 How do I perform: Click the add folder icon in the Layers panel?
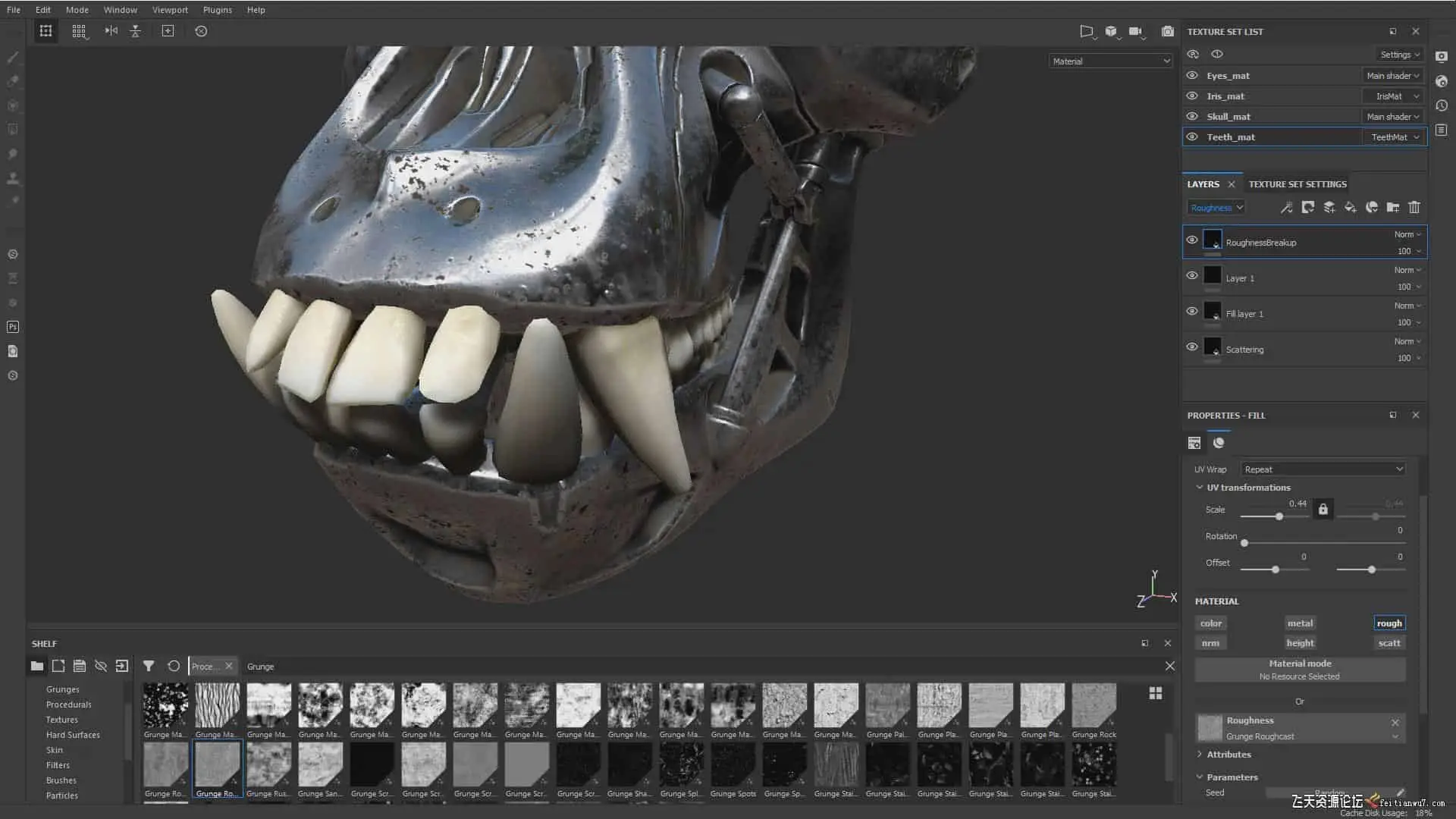point(1393,207)
